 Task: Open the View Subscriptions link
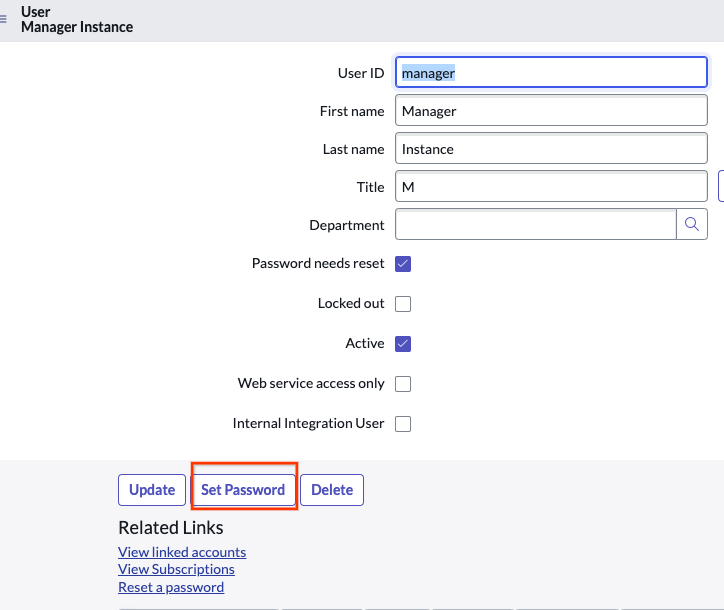click(x=176, y=569)
